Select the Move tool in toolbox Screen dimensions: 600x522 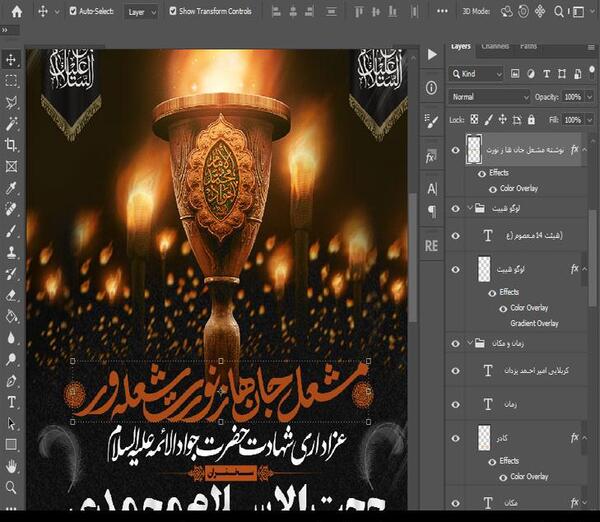click(11, 59)
